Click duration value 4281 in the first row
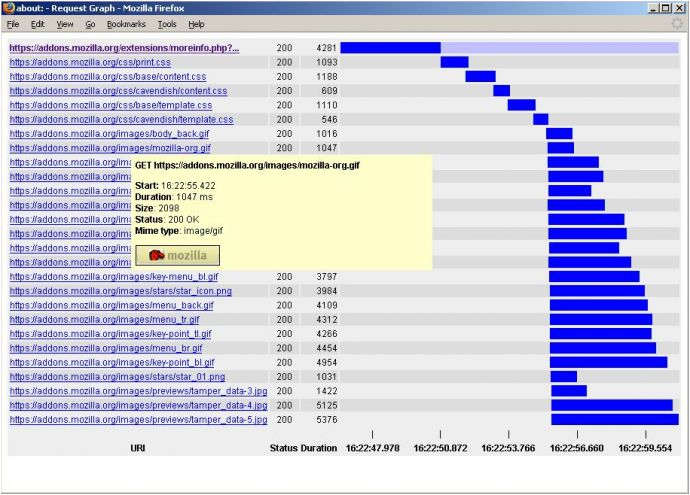 (327, 48)
